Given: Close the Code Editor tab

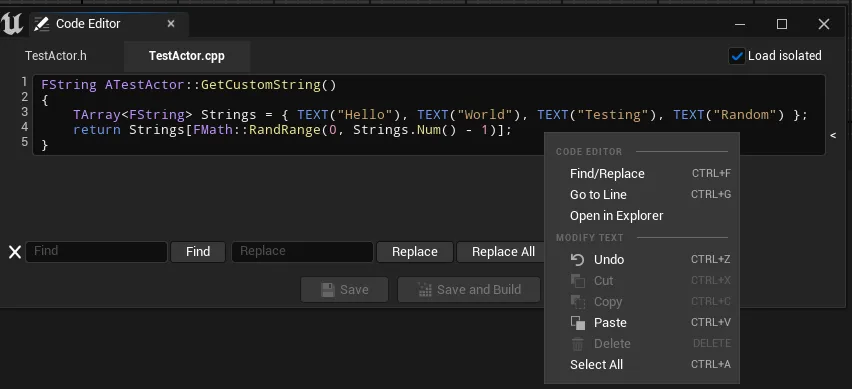Looking at the screenshot, I should coord(171,23).
